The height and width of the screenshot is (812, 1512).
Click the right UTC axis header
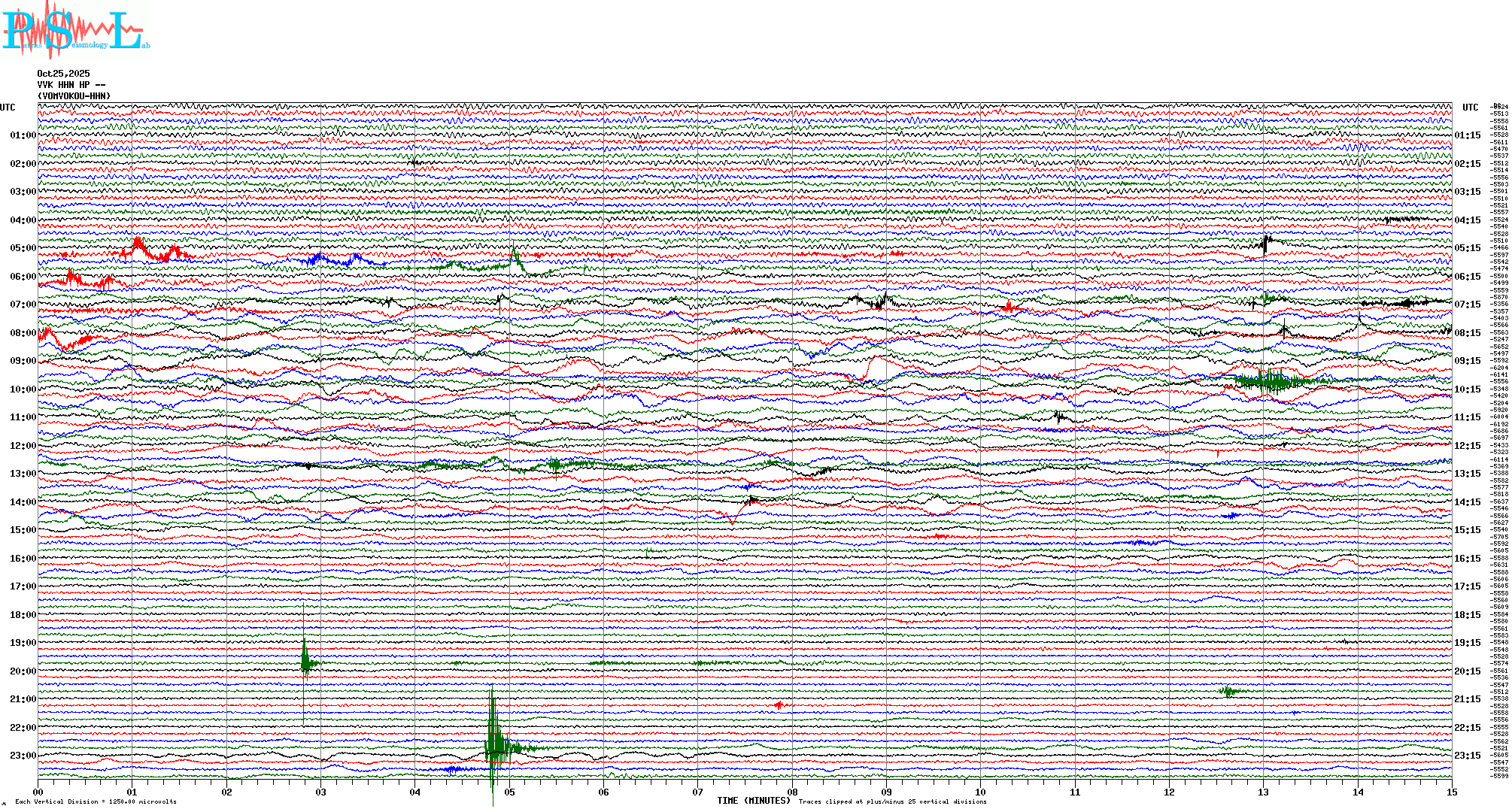[1470, 108]
